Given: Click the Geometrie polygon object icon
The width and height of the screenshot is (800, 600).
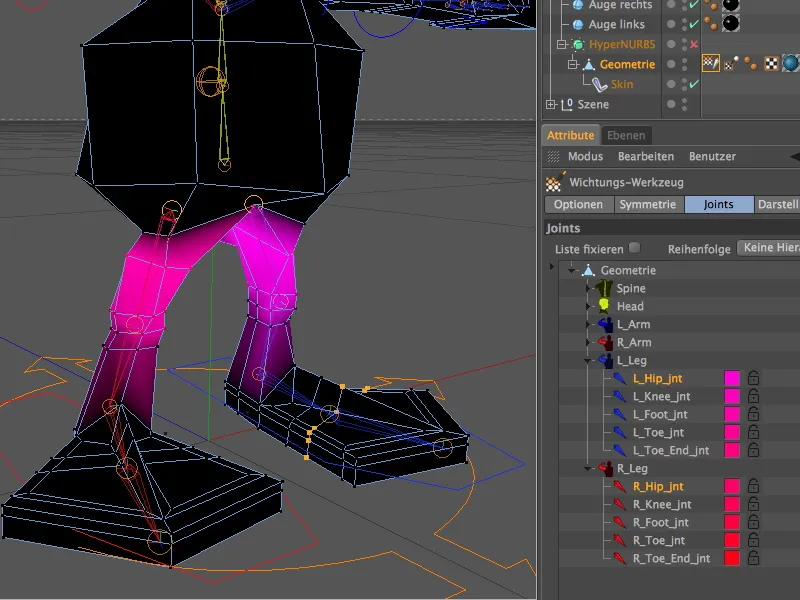Looking at the screenshot, I should (589, 64).
